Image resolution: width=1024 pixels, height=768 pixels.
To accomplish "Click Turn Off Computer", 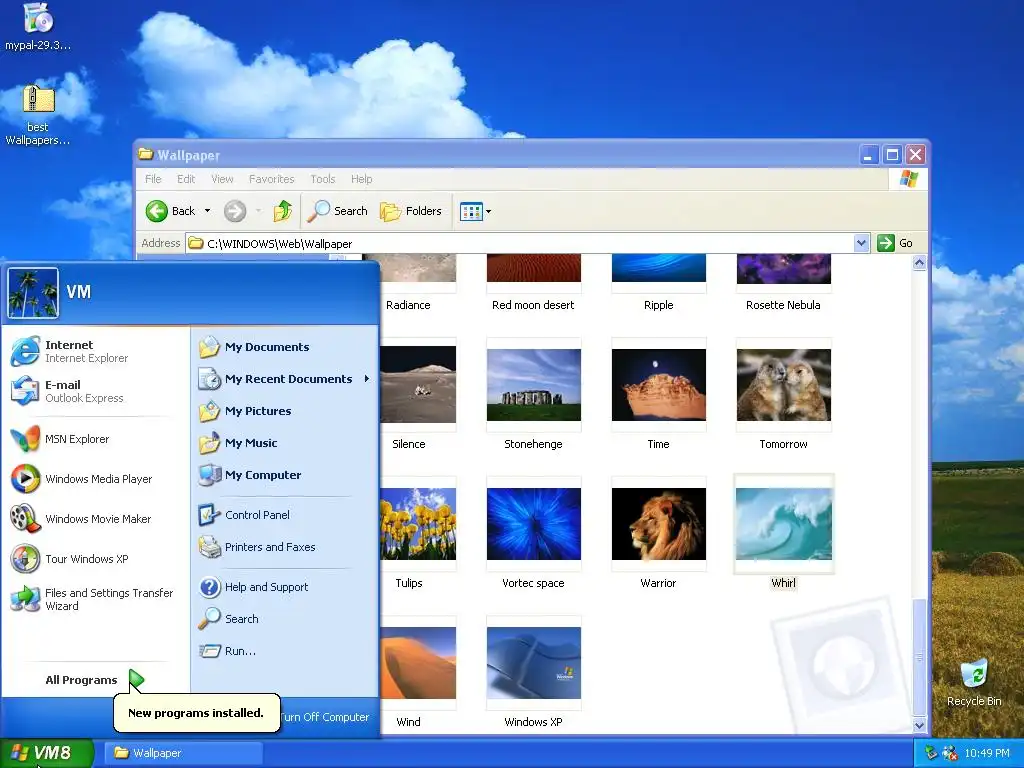I will pos(325,717).
